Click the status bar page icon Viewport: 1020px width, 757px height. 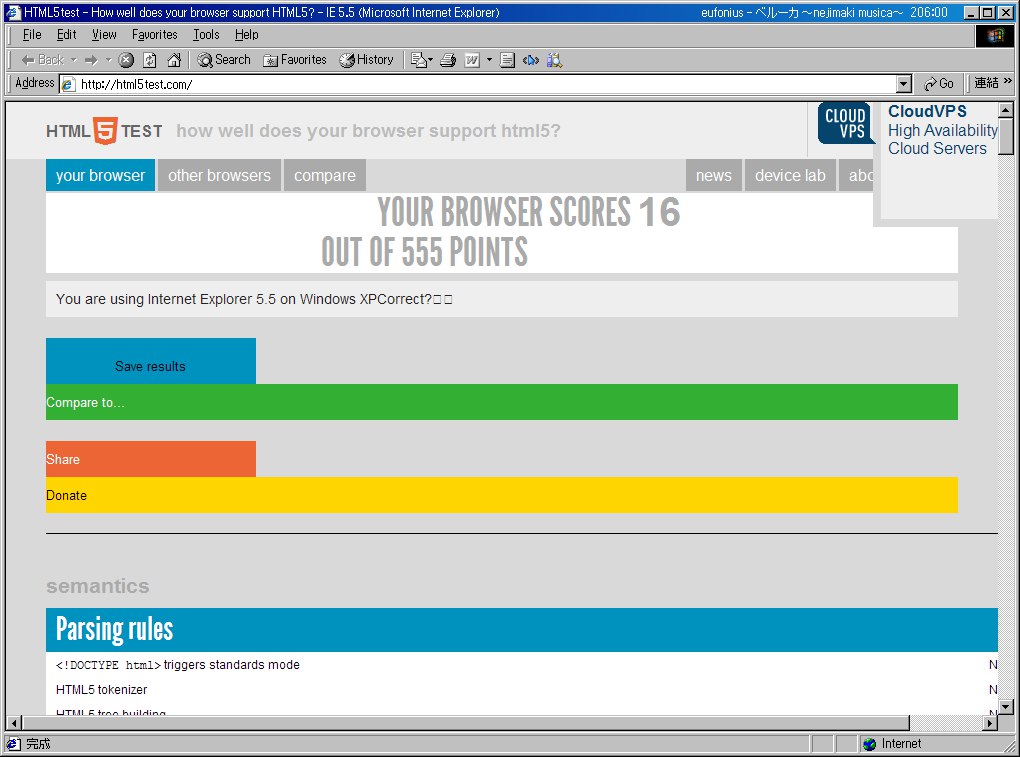tap(13, 744)
